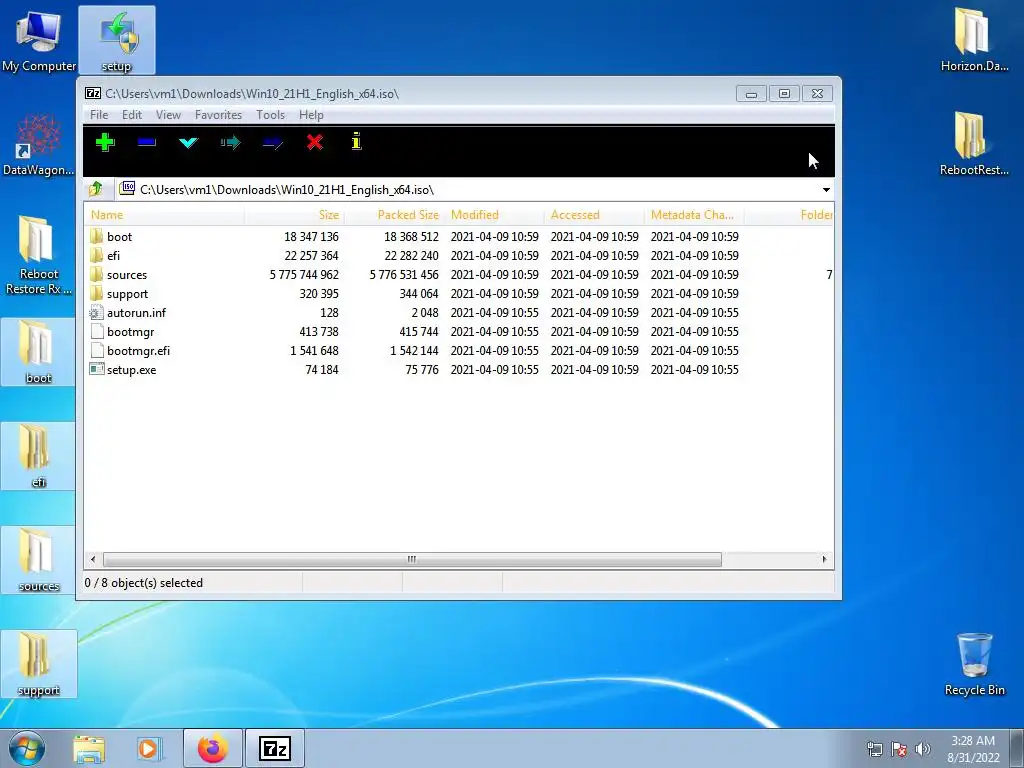Select the Recycle Bin icon
The image size is (1024, 768).
[974, 664]
